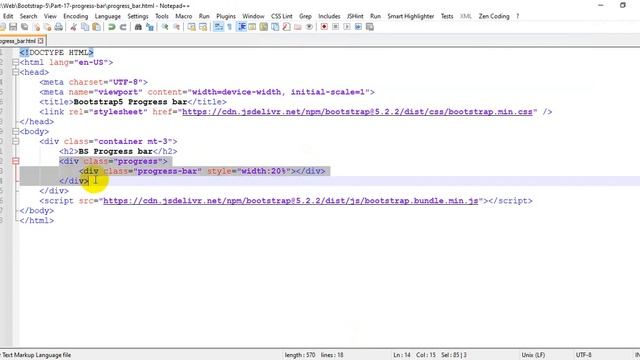Open the Language menu
The height and width of the screenshot is (360, 640).
(x=108, y=16)
